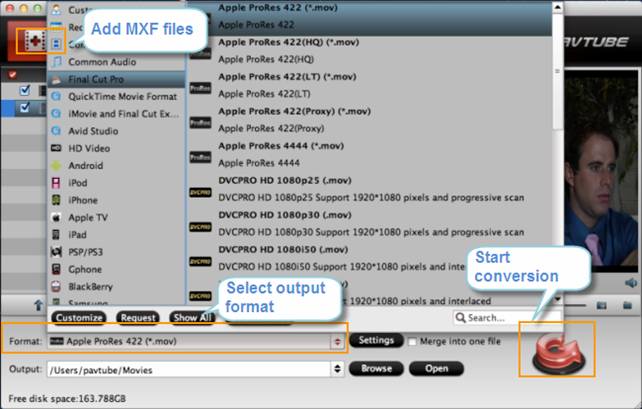Image resolution: width=642 pixels, height=409 pixels.
Task: Click the format Search field
Action: (x=507, y=318)
